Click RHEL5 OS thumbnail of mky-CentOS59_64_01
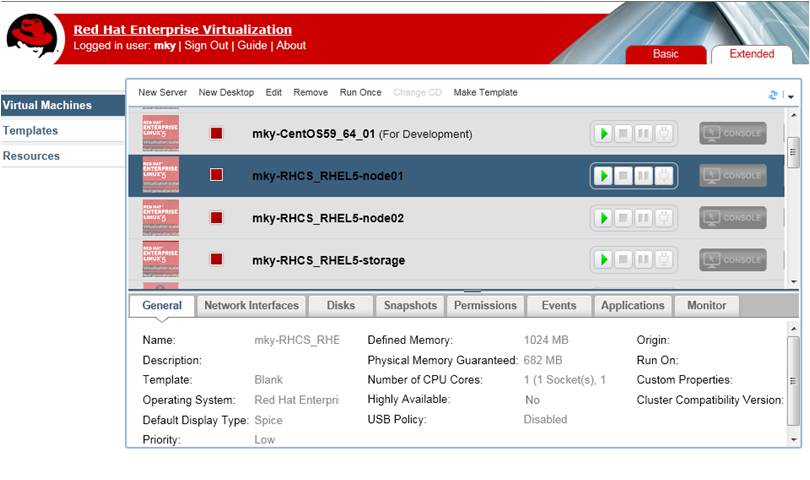The width and height of the screenshot is (810, 480). pos(161,133)
